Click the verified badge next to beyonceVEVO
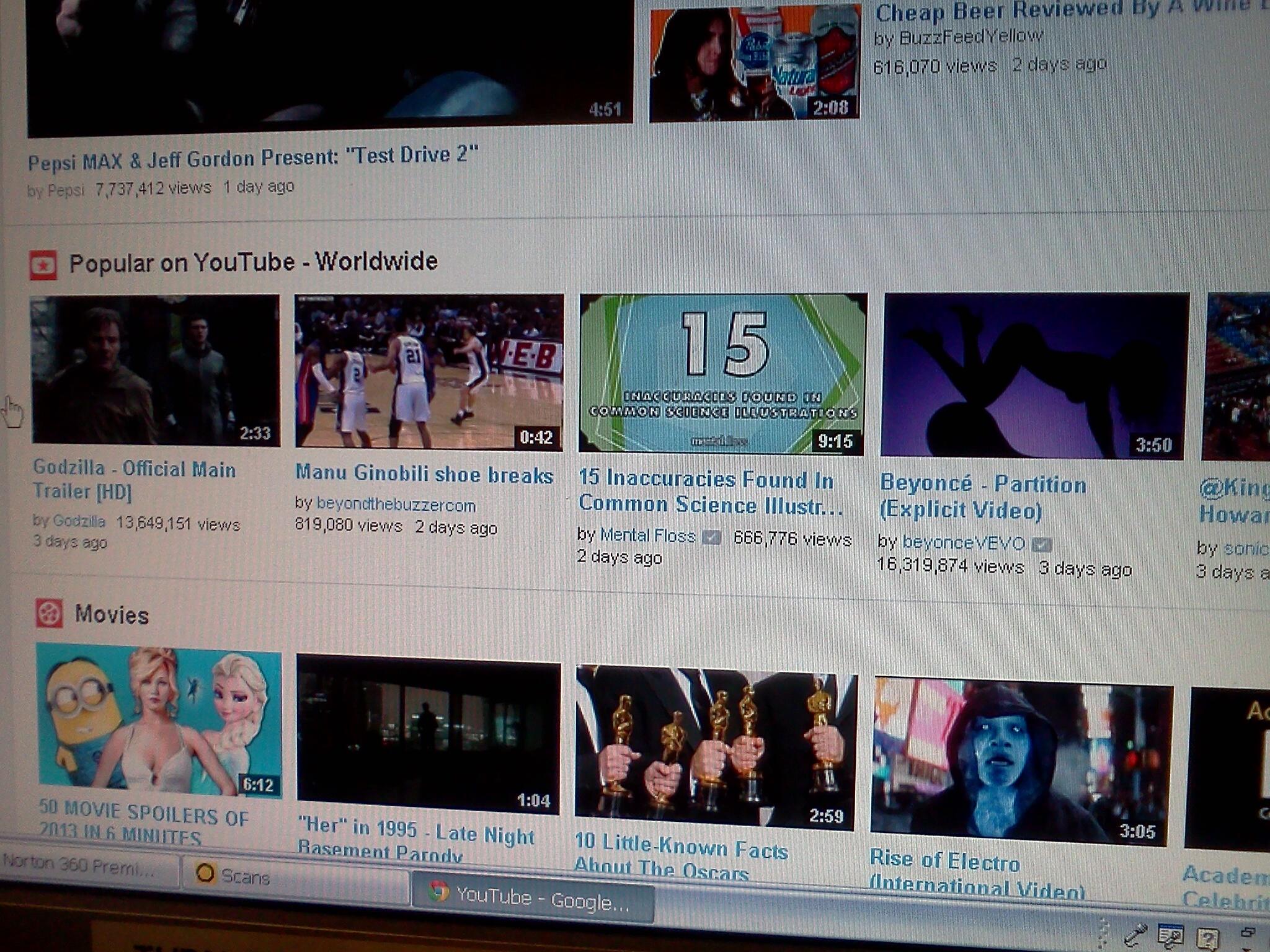 pos(1042,545)
